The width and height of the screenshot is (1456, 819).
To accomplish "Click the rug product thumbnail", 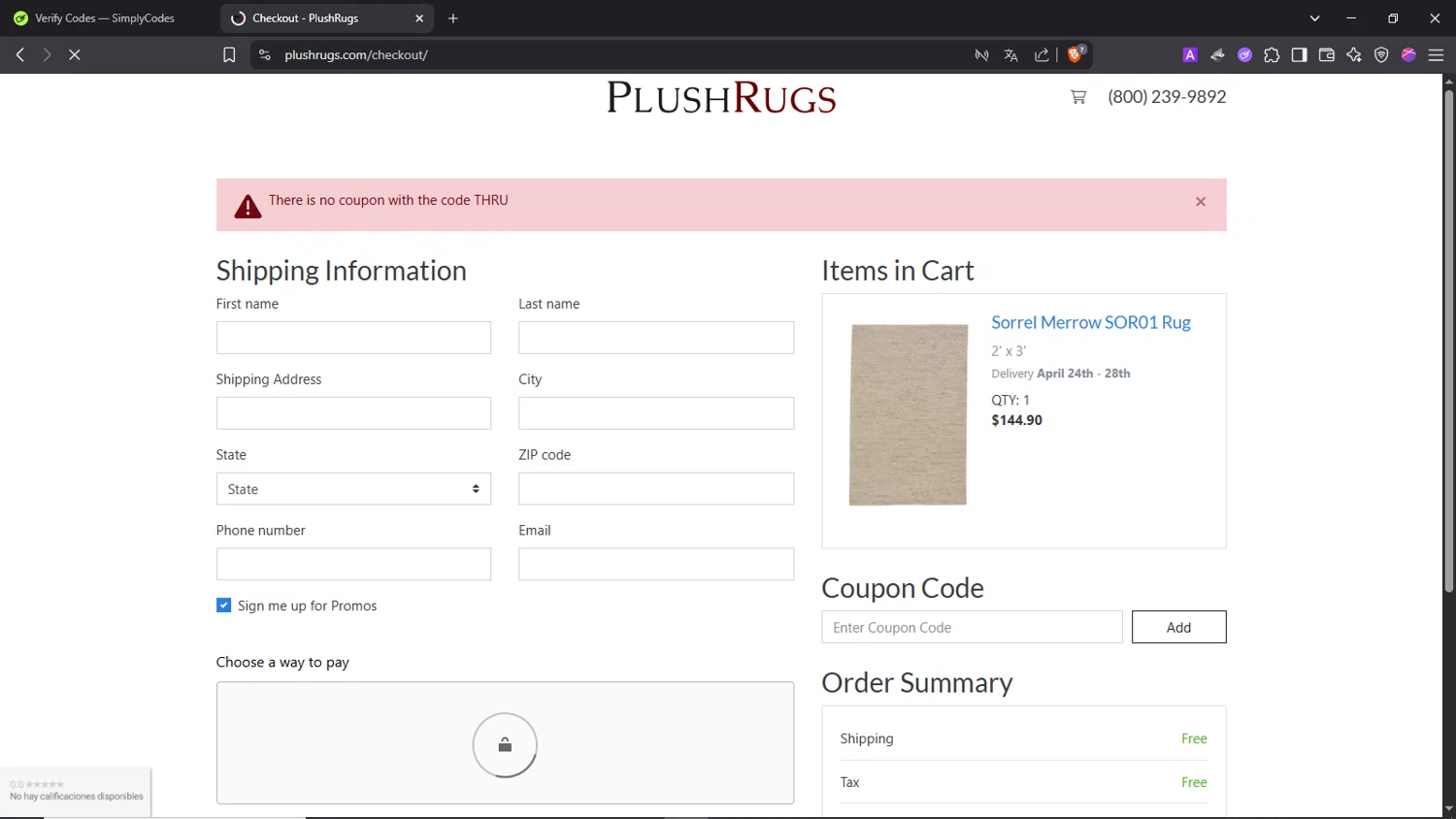I will coord(909,414).
